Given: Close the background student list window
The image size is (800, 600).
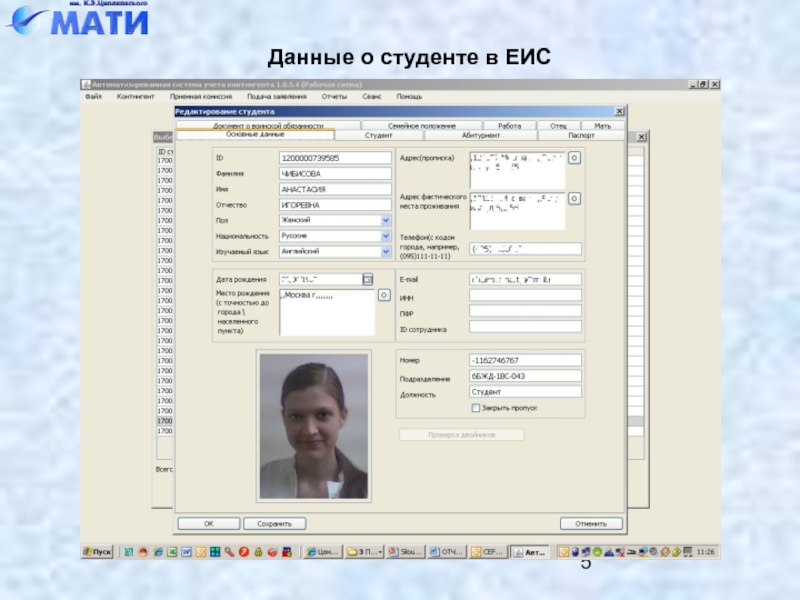Looking at the screenshot, I should tap(642, 136).
